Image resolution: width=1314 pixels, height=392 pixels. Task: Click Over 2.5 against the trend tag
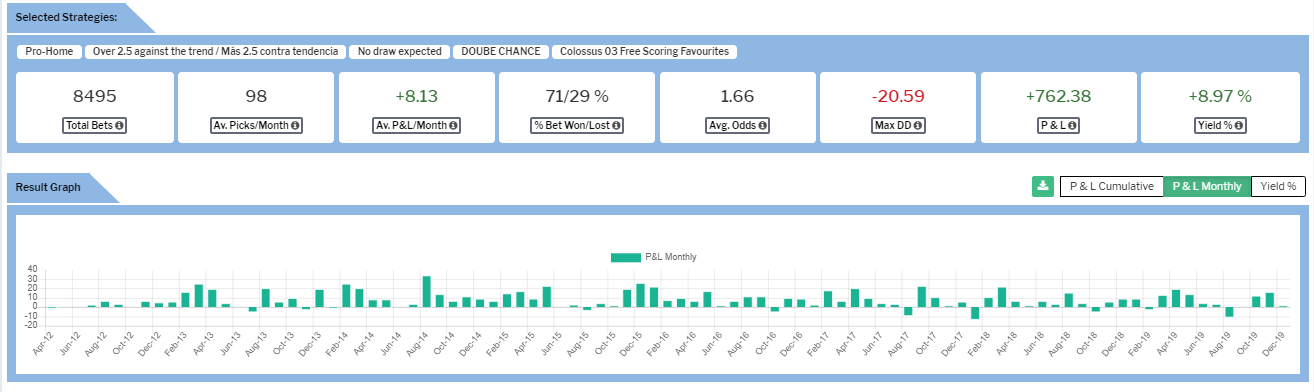215,51
